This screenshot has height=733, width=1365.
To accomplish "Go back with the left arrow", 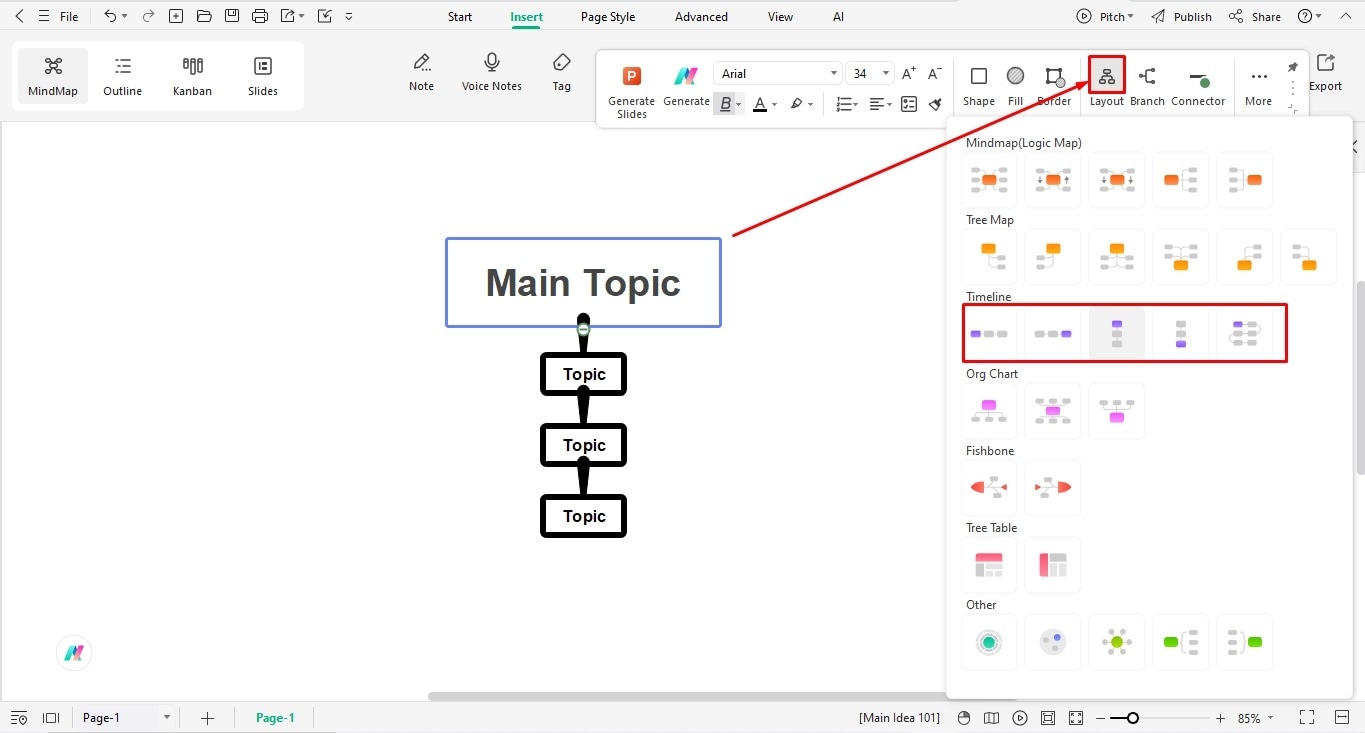I will click(19, 16).
